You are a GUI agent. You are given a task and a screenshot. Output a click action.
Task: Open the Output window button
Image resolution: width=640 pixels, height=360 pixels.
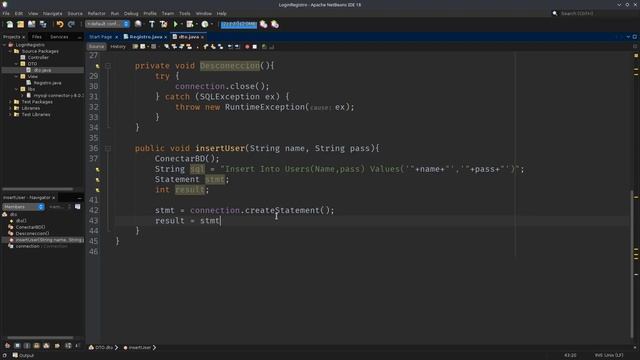(x=23, y=356)
